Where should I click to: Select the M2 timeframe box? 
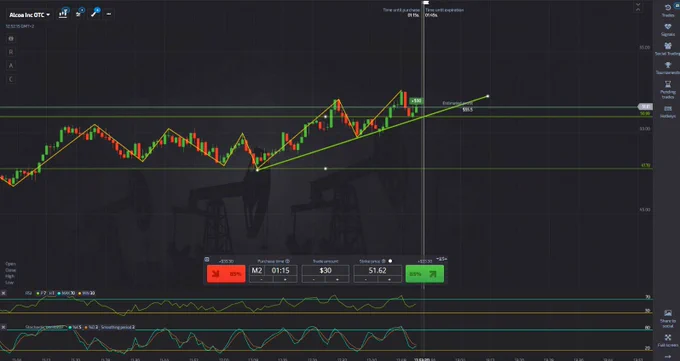coord(257,270)
